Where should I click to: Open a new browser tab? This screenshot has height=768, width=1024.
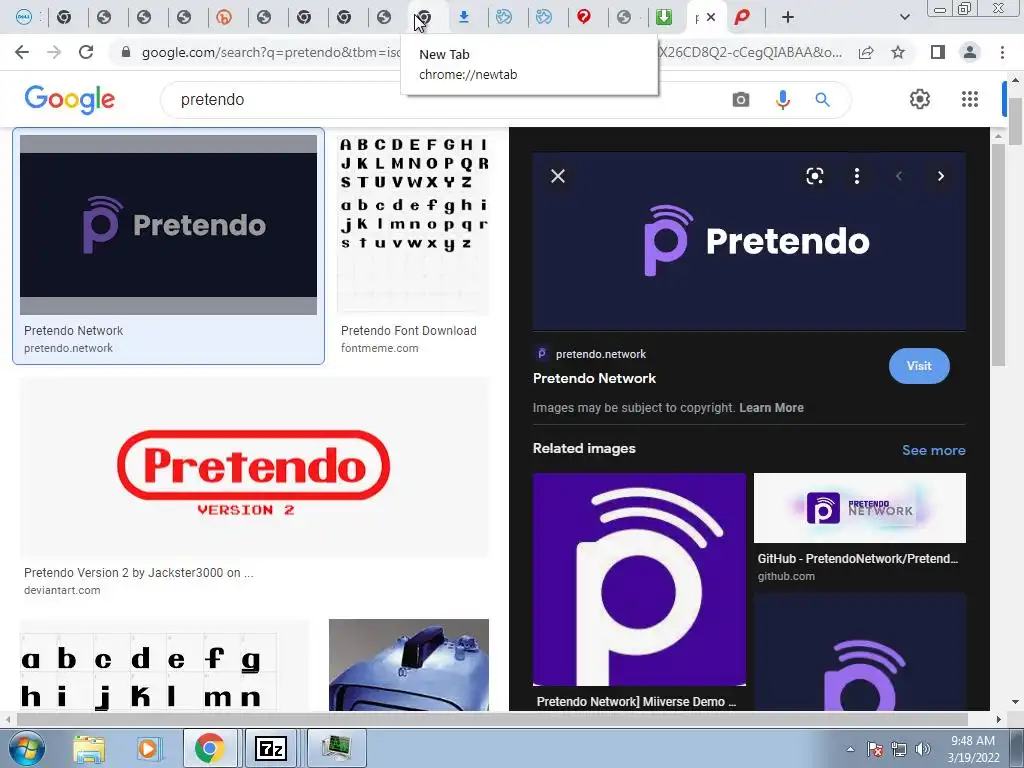click(x=788, y=18)
